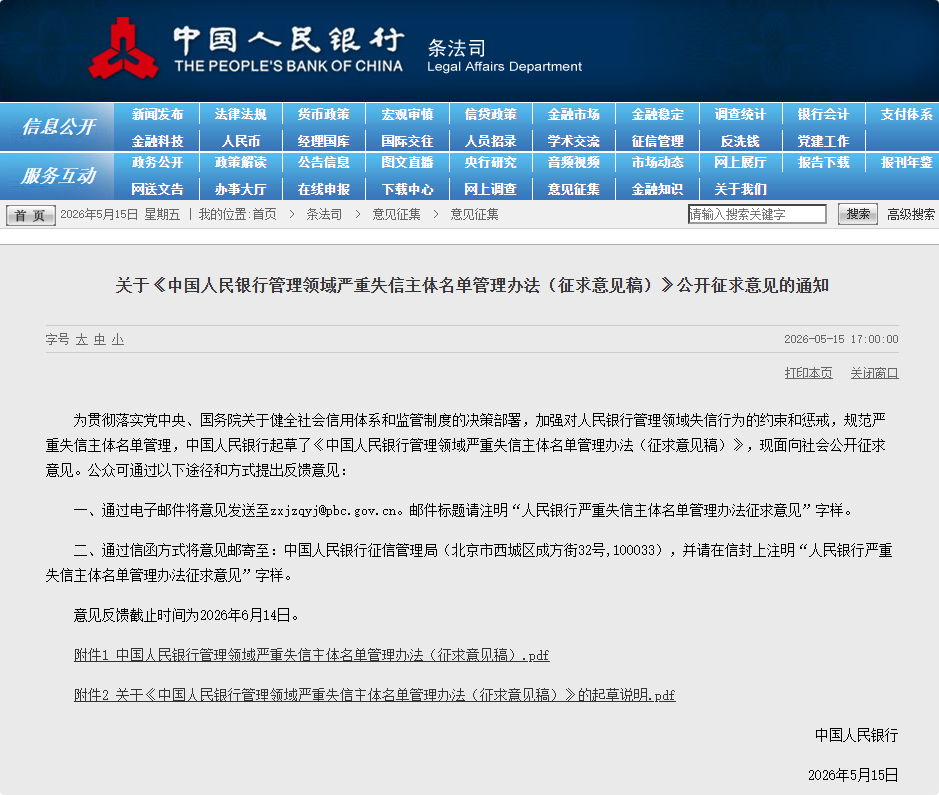Viewport: 939px width, 795px height.
Task: Set font size to 中
Action: tap(99, 339)
